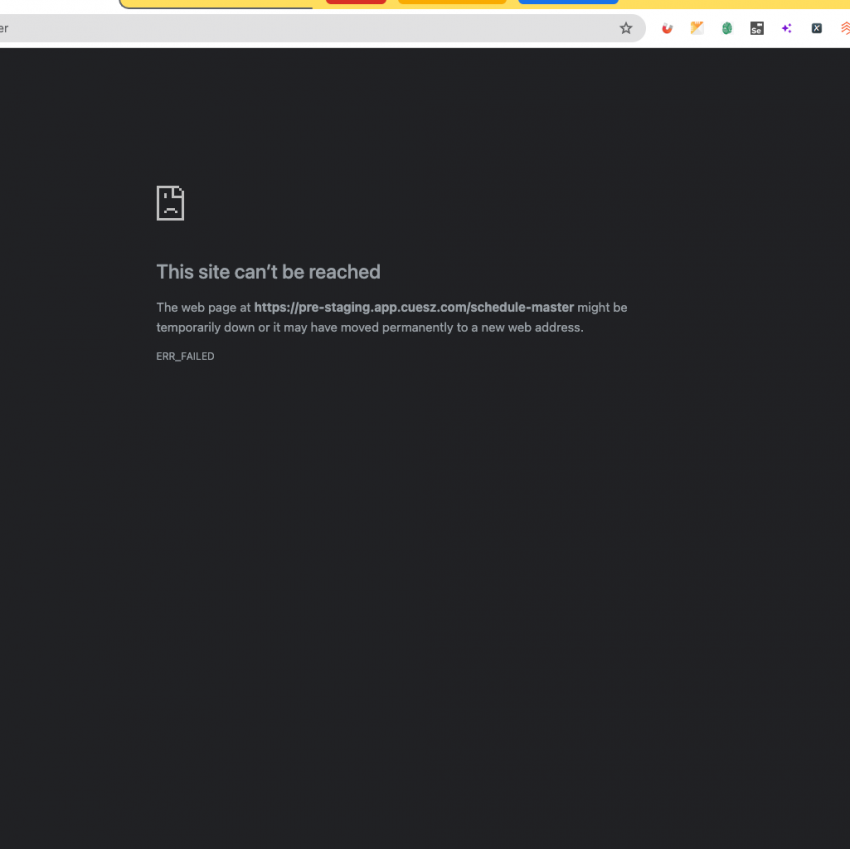Open the red magnet extension

pyautogui.click(x=667, y=28)
